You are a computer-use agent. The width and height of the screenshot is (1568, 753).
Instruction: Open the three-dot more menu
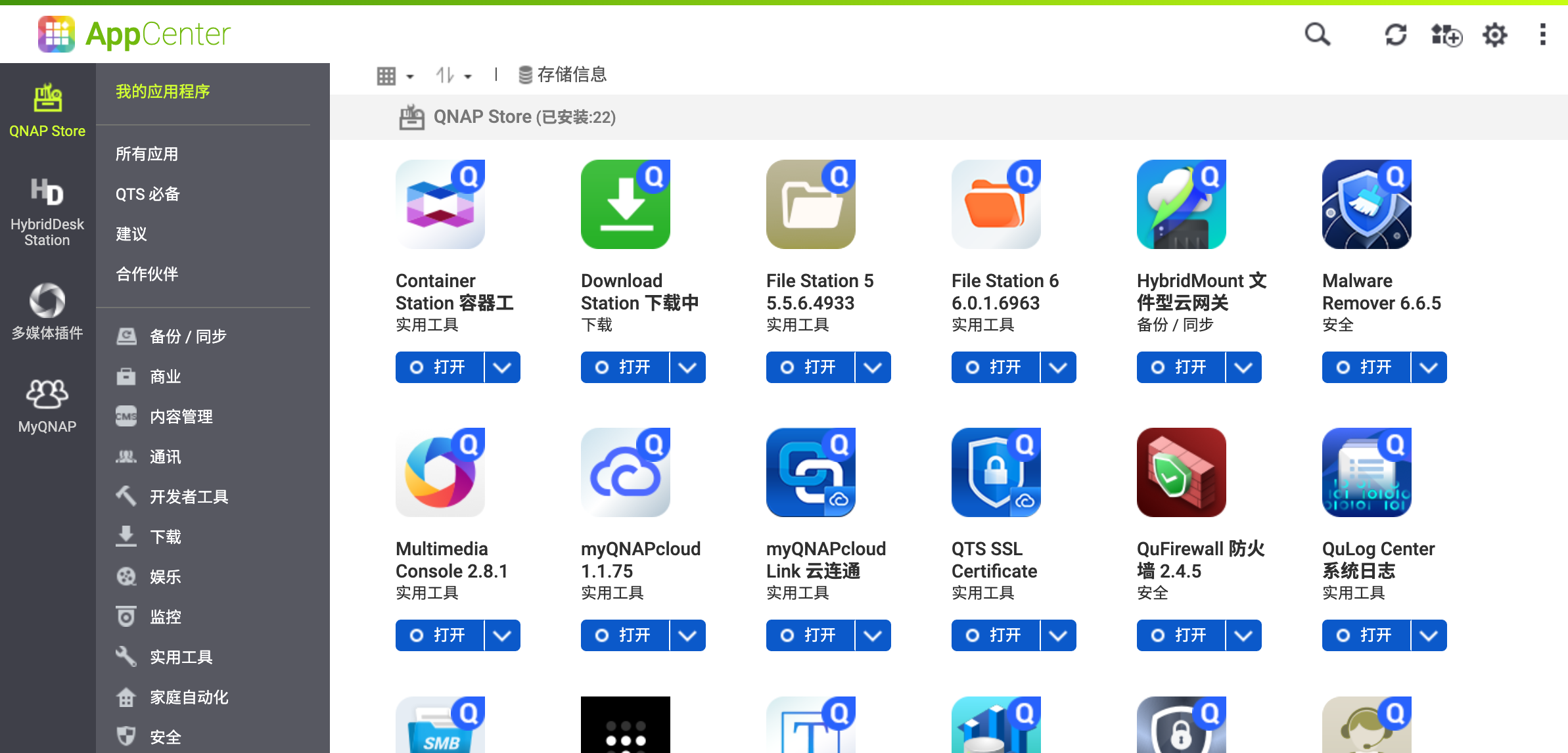pyautogui.click(x=1542, y=34)
